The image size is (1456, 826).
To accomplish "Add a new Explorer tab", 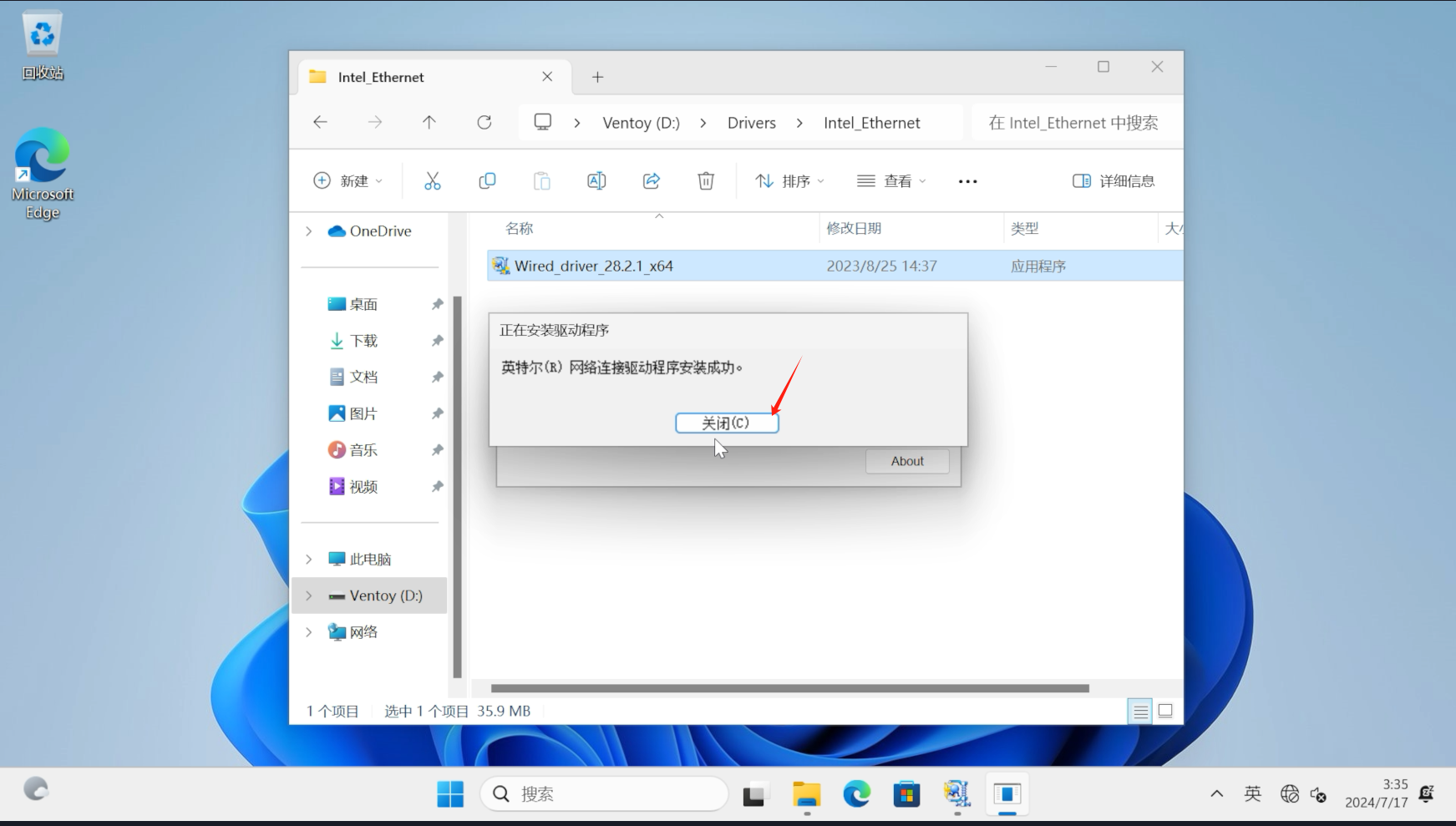I will coord(597,77).
